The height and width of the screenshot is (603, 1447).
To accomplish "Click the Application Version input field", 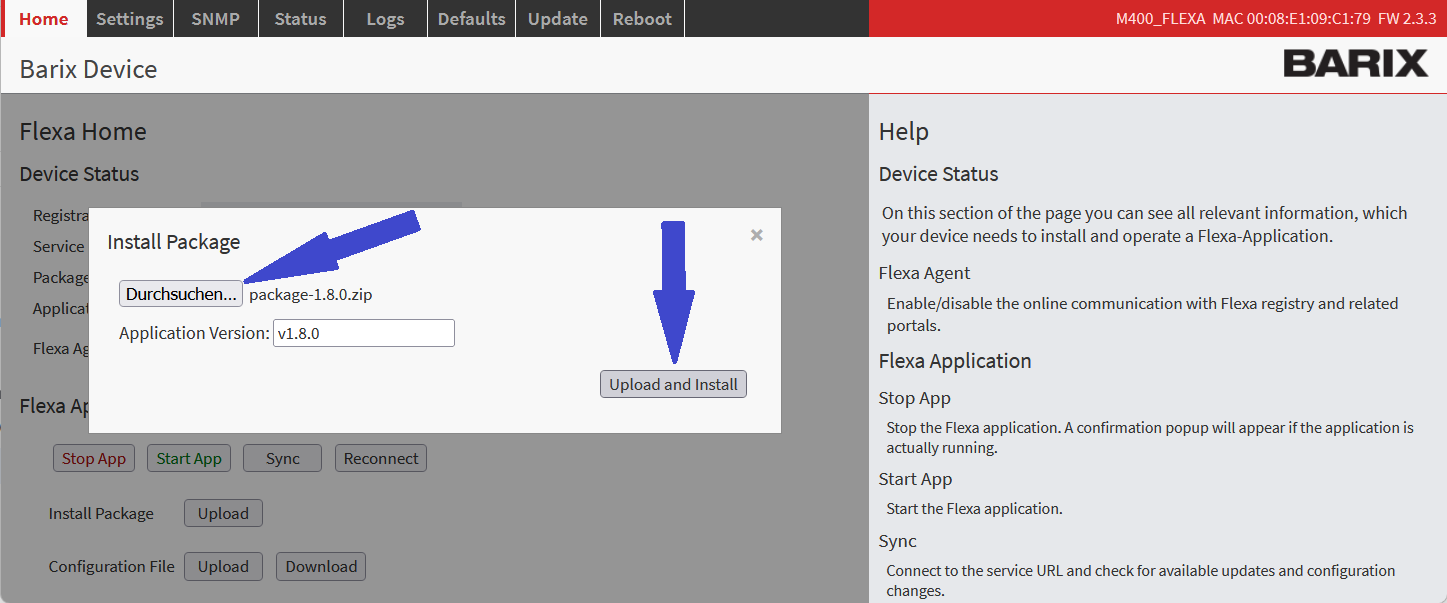I will pyautogui.click(x=364, y=333).
